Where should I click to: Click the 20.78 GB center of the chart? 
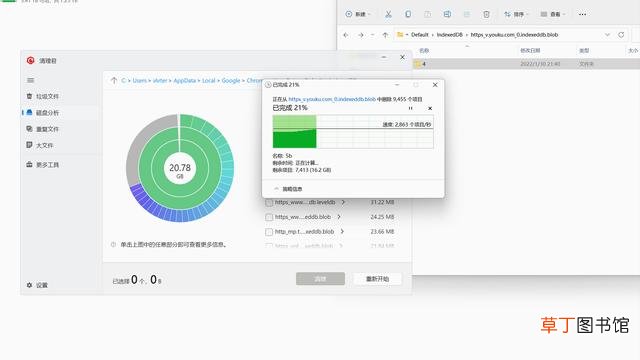pos(180,168)
